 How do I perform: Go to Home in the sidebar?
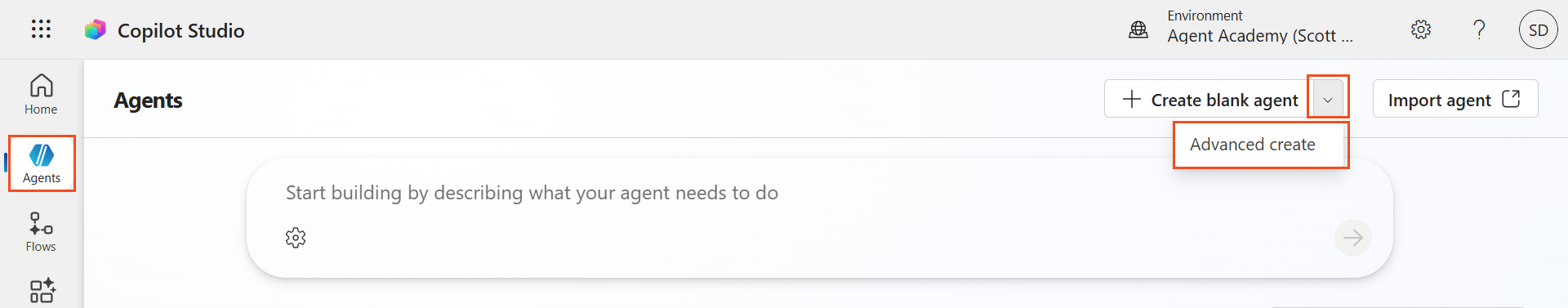(41, 95)
